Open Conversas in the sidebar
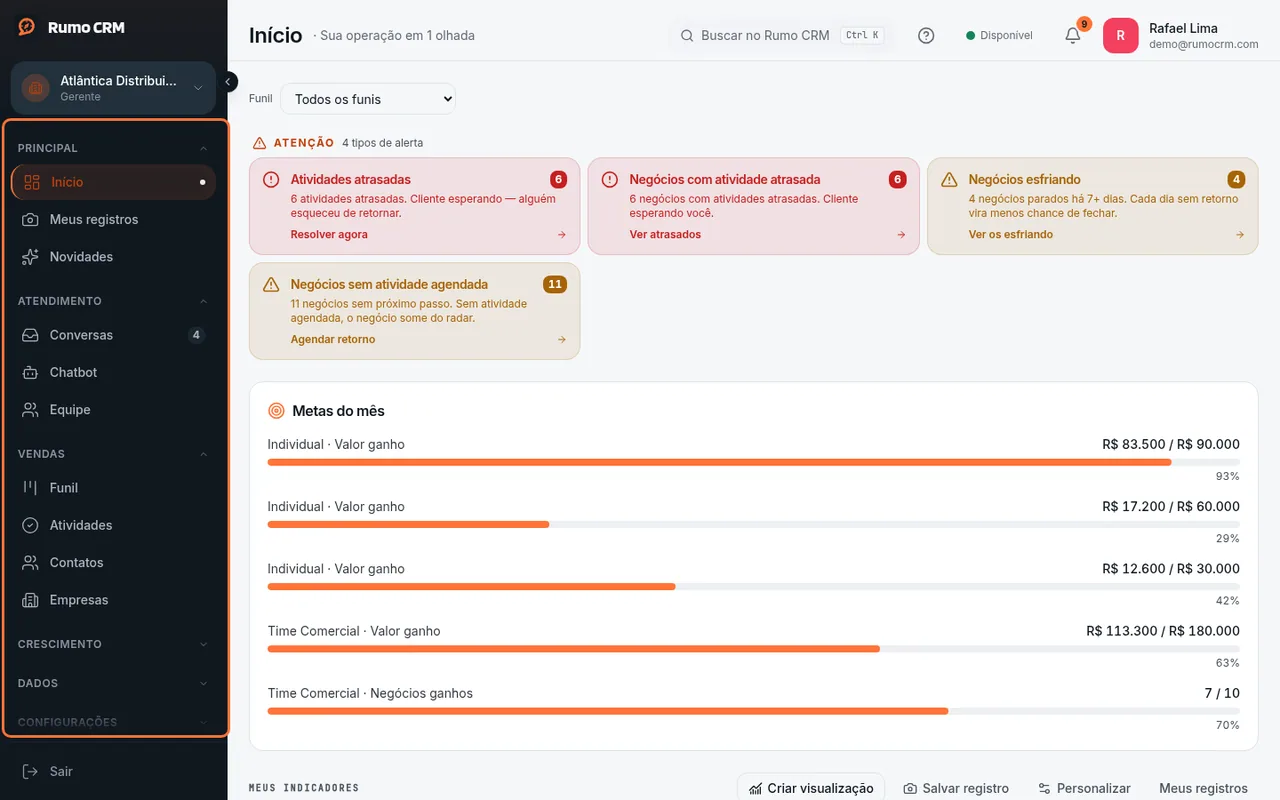 (113, 335)
